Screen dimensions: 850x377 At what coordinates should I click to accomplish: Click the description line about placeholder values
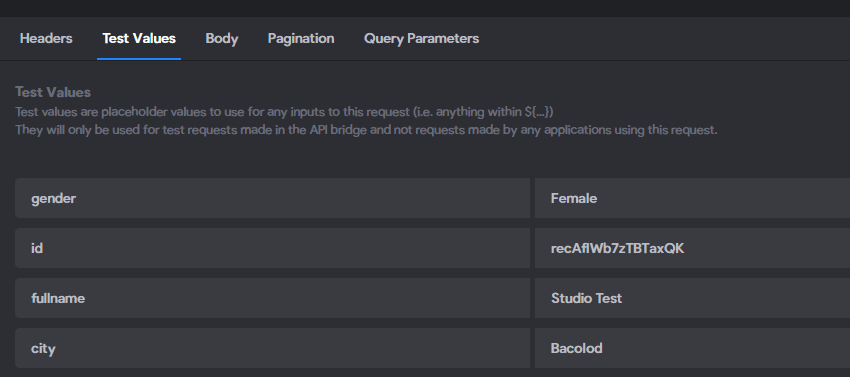(x=284, y=112)
